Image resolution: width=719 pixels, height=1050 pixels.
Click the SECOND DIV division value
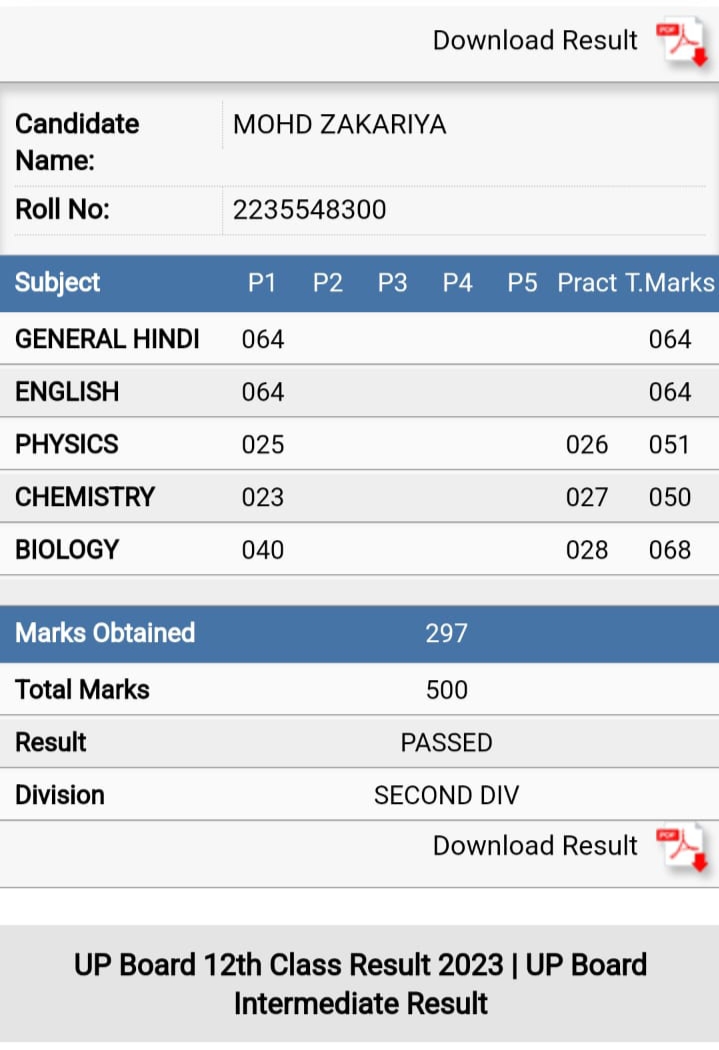pos(447,796)
